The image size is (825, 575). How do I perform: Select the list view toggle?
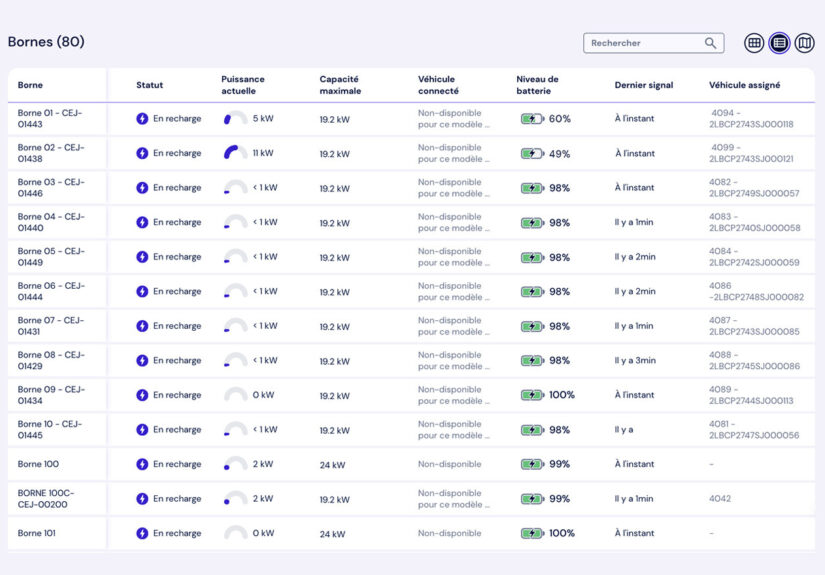779,43
